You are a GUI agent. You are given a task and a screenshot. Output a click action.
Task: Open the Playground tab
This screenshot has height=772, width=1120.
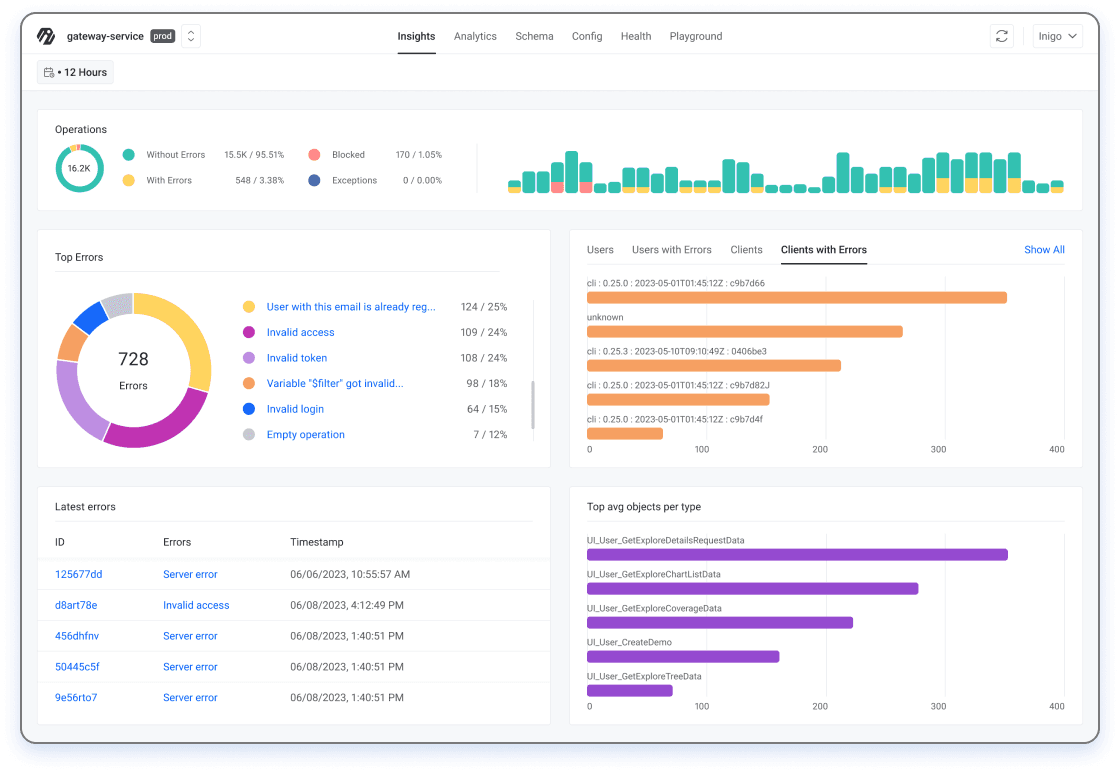click(696, 36)
